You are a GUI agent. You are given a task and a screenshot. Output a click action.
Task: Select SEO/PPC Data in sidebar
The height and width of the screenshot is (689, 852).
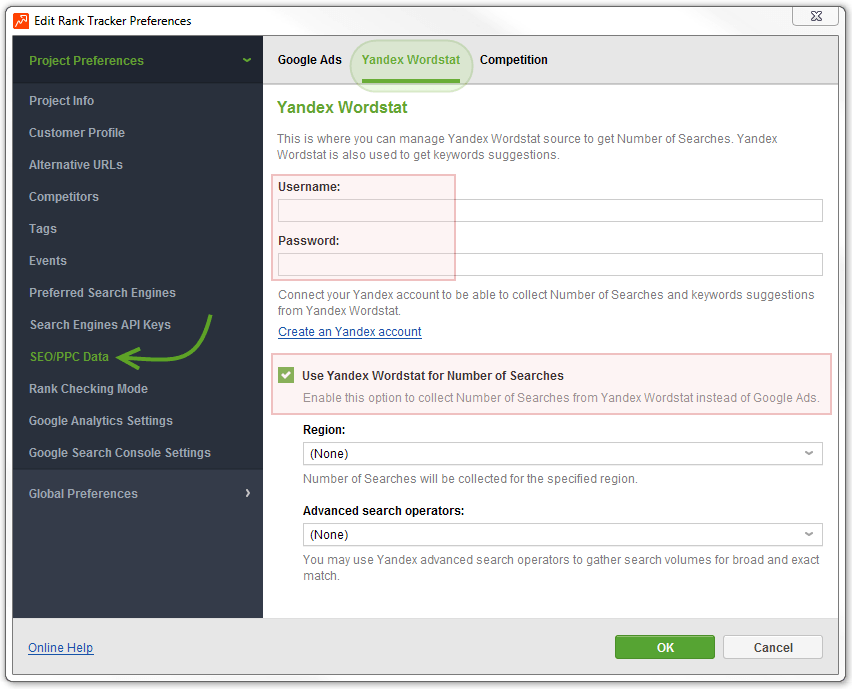[x=69, y=357]
